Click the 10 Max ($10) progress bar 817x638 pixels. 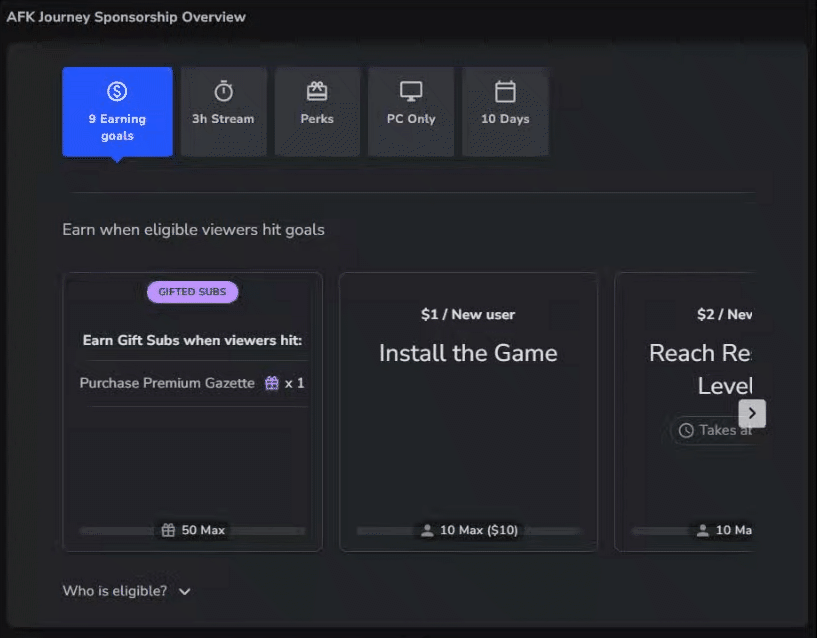[468, 531]
